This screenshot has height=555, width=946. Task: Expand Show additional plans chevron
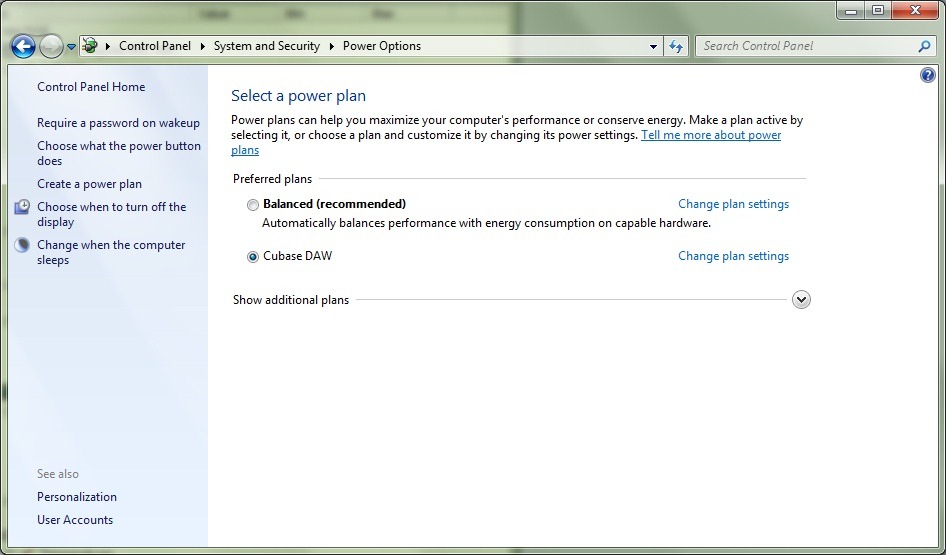click(800, 300)
